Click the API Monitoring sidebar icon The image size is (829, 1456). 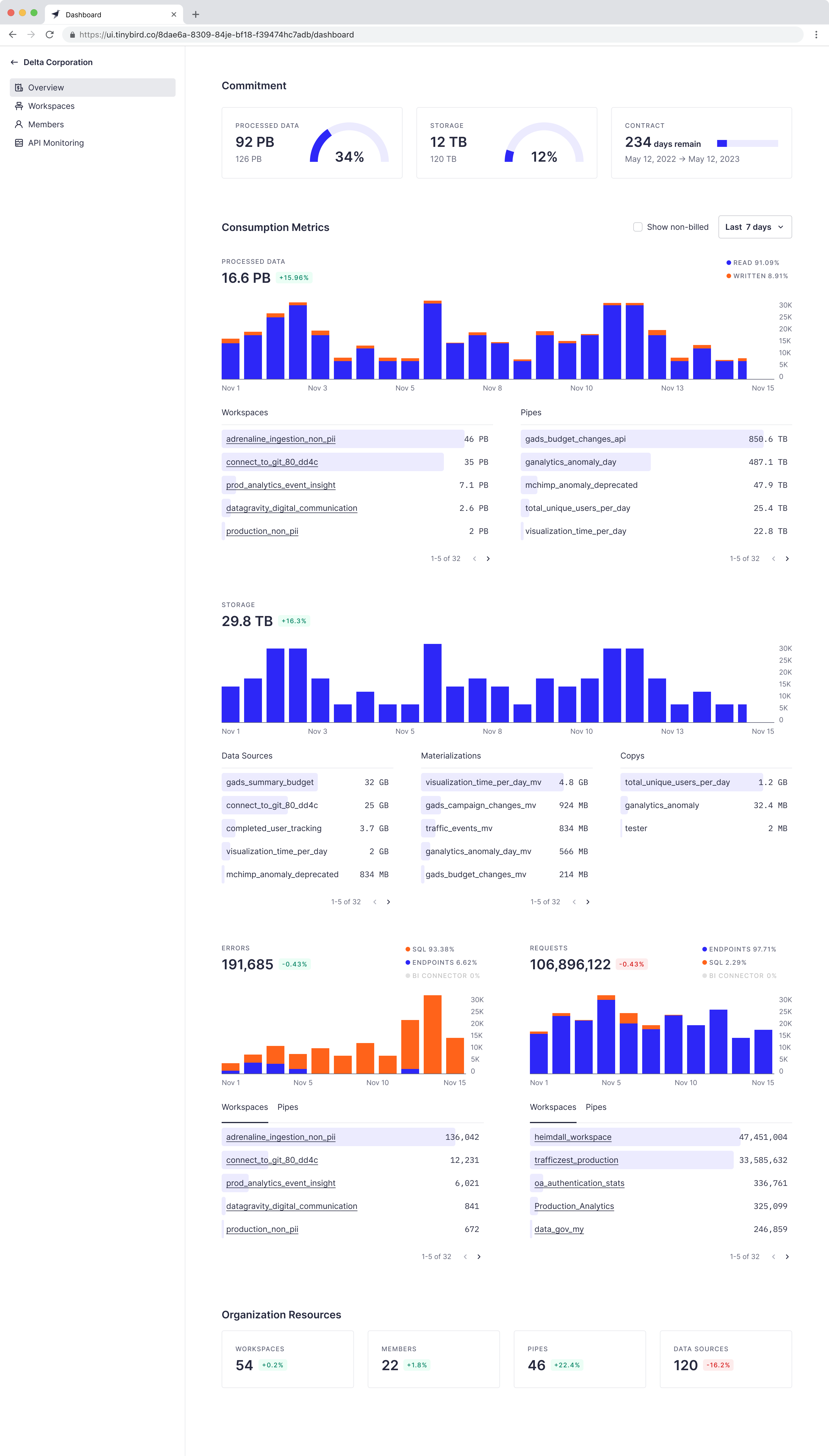coord(19,143)
